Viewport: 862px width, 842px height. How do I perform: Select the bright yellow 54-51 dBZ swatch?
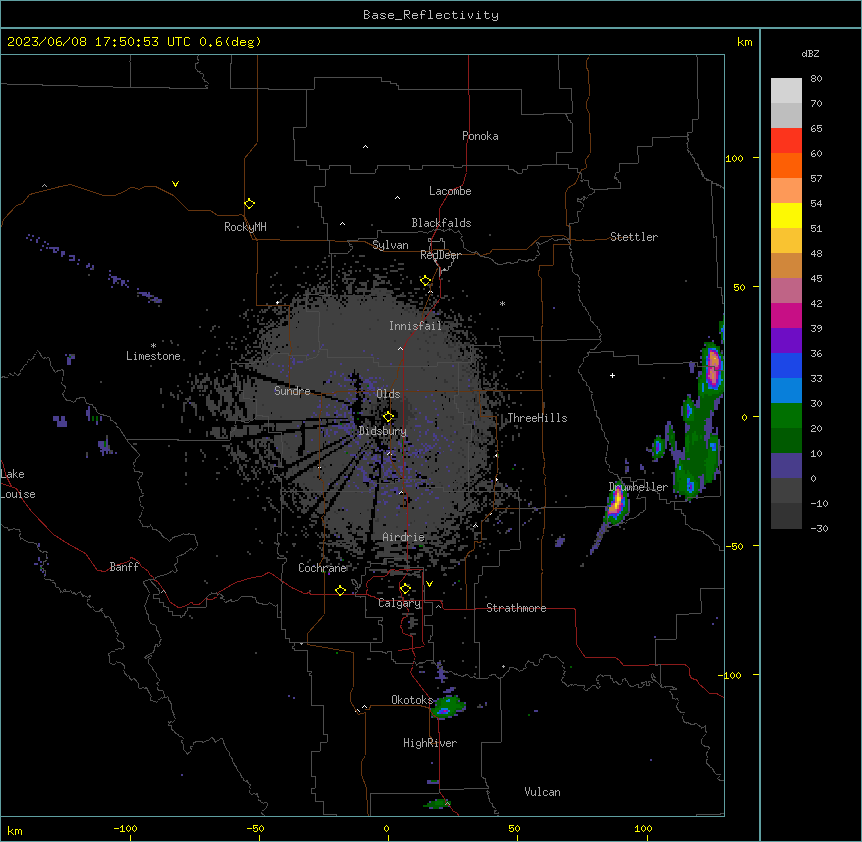click(786, 215)
